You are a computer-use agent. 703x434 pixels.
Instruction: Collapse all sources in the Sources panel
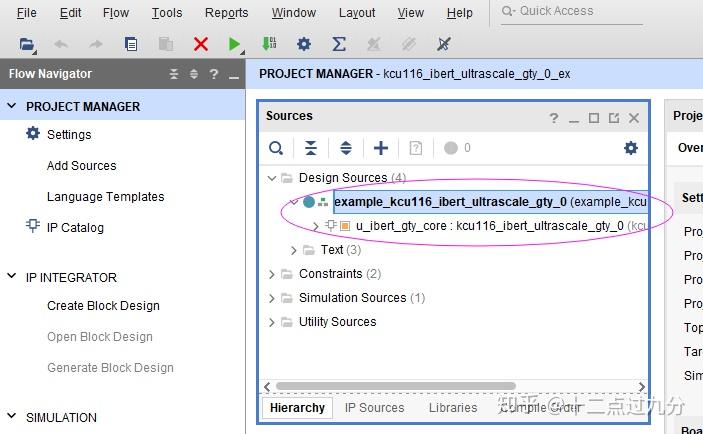[x=311, y=148]
